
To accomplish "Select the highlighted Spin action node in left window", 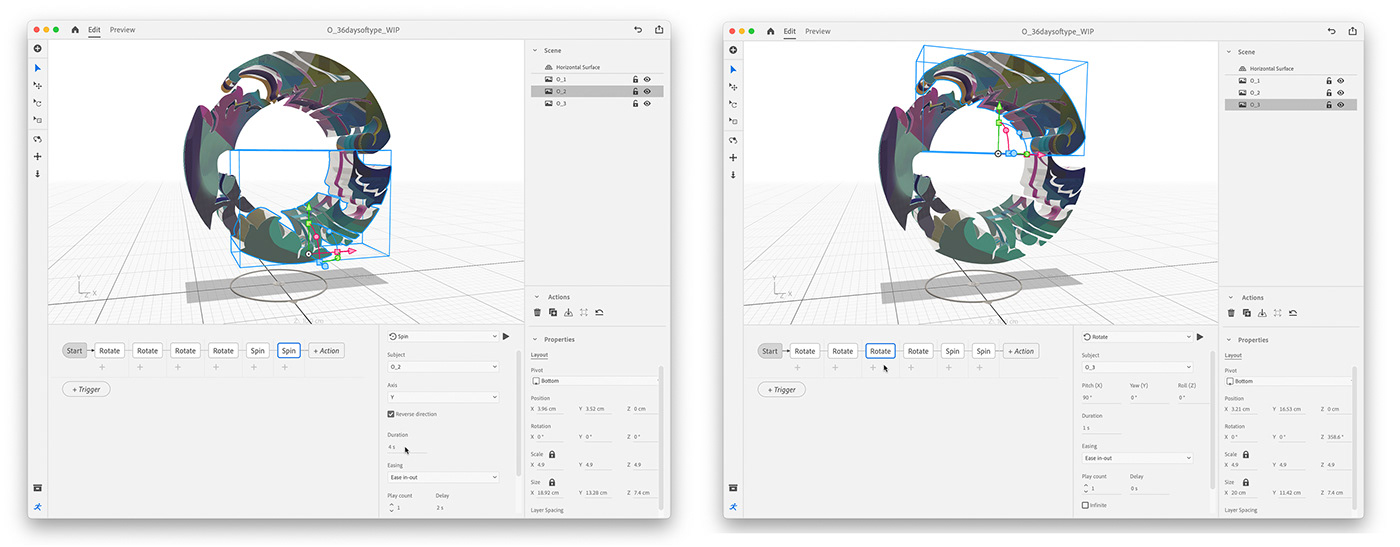I will pos(289,350).
